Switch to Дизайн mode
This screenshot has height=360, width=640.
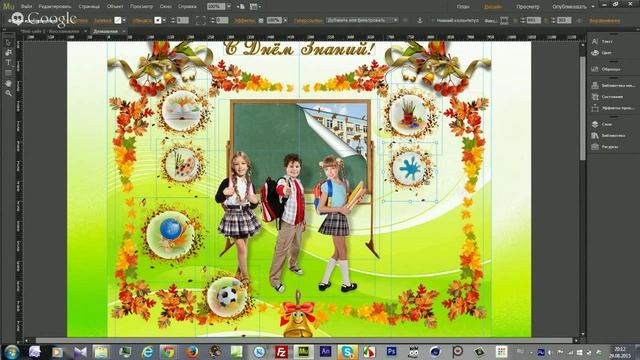493,7
